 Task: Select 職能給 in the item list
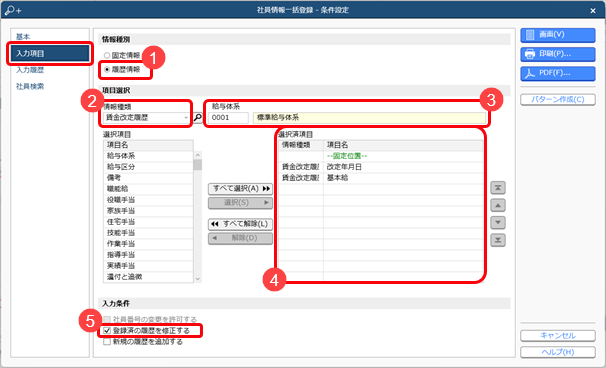tap(148, 189)
